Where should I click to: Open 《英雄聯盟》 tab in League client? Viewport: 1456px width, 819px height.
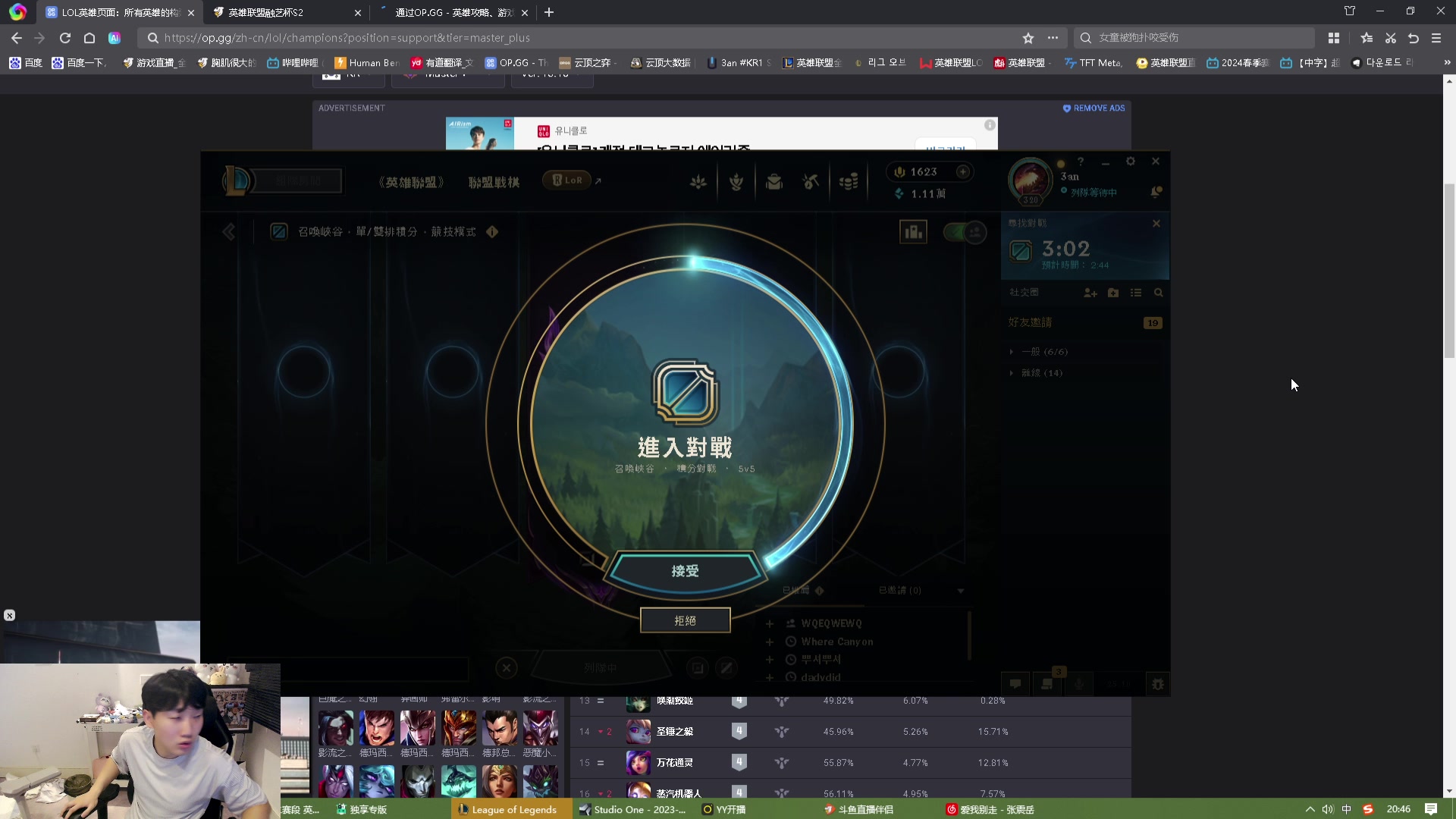(x=412, y=182)
